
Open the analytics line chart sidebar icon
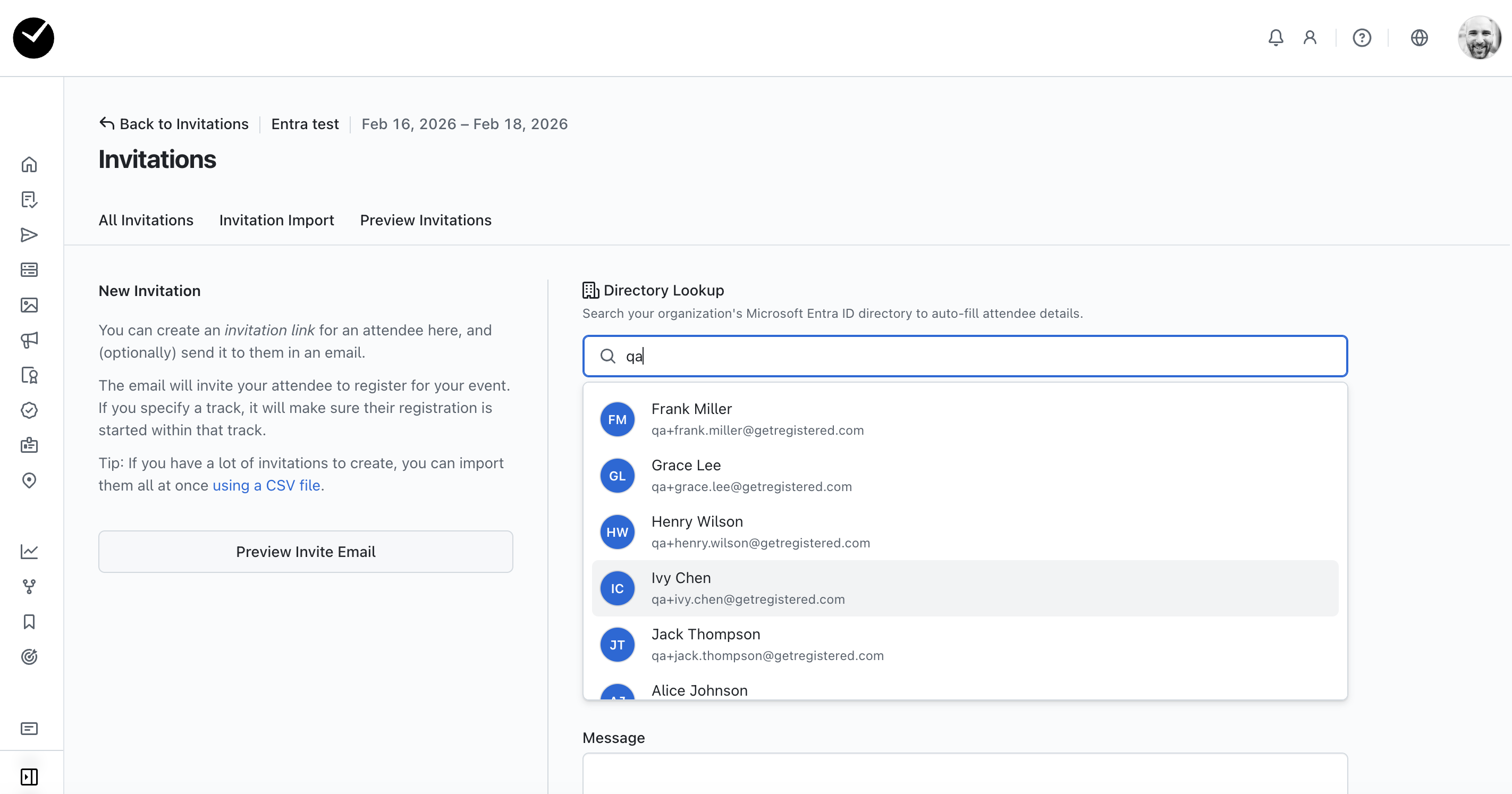pyautogui.click(x=29, y=552)
